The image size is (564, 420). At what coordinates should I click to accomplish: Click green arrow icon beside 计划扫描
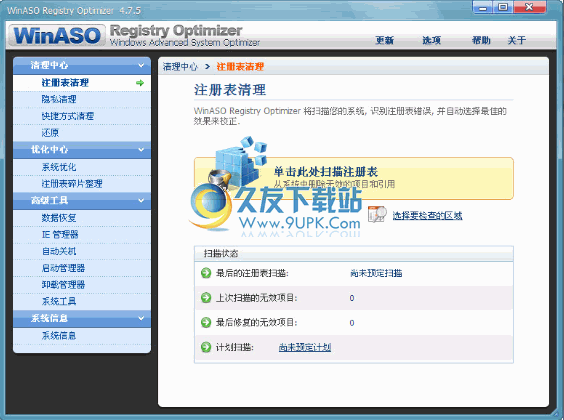(206, 347)
